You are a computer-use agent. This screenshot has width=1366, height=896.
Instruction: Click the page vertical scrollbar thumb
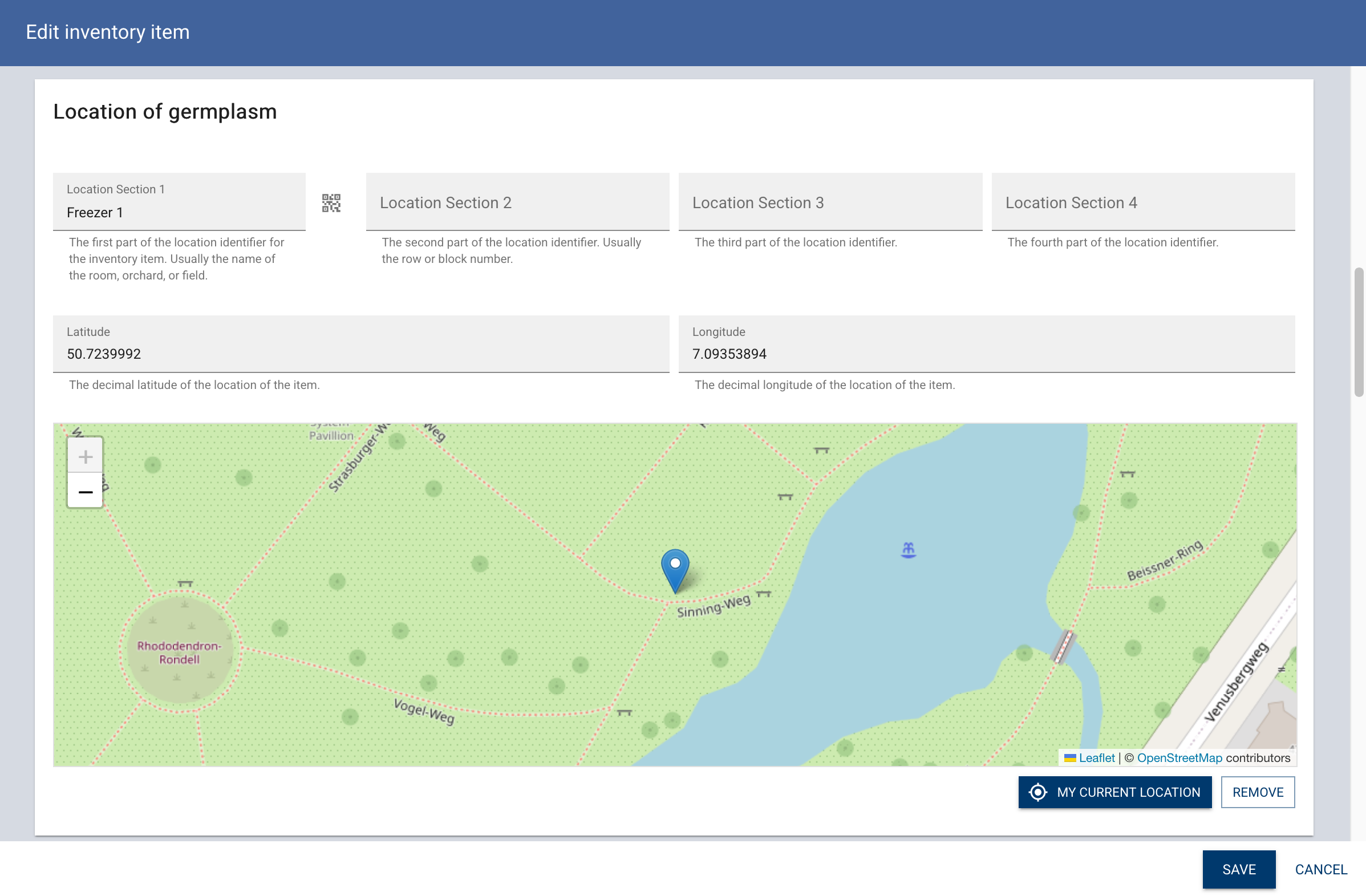[x=1358, y=332]
